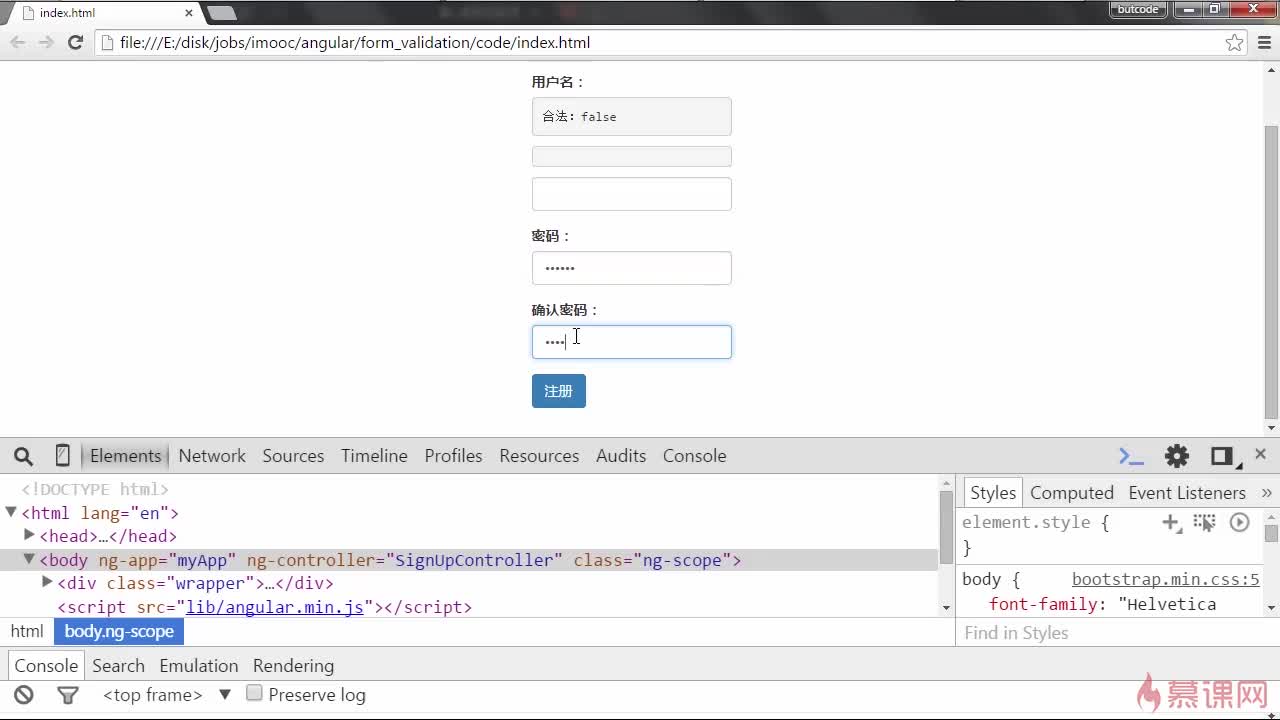1280x720 pixels.
Task: Open the Event Listeners tab
Action: 1187,493
